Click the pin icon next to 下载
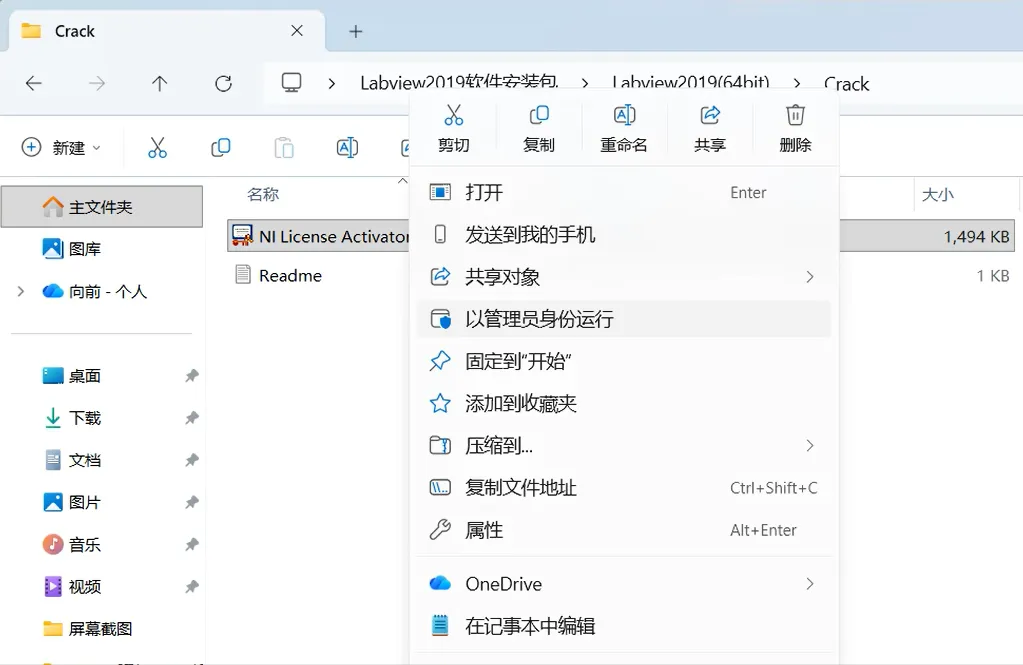Viewport: 1023px width, 665px height. pyautogui.click(x=191, y=418)
